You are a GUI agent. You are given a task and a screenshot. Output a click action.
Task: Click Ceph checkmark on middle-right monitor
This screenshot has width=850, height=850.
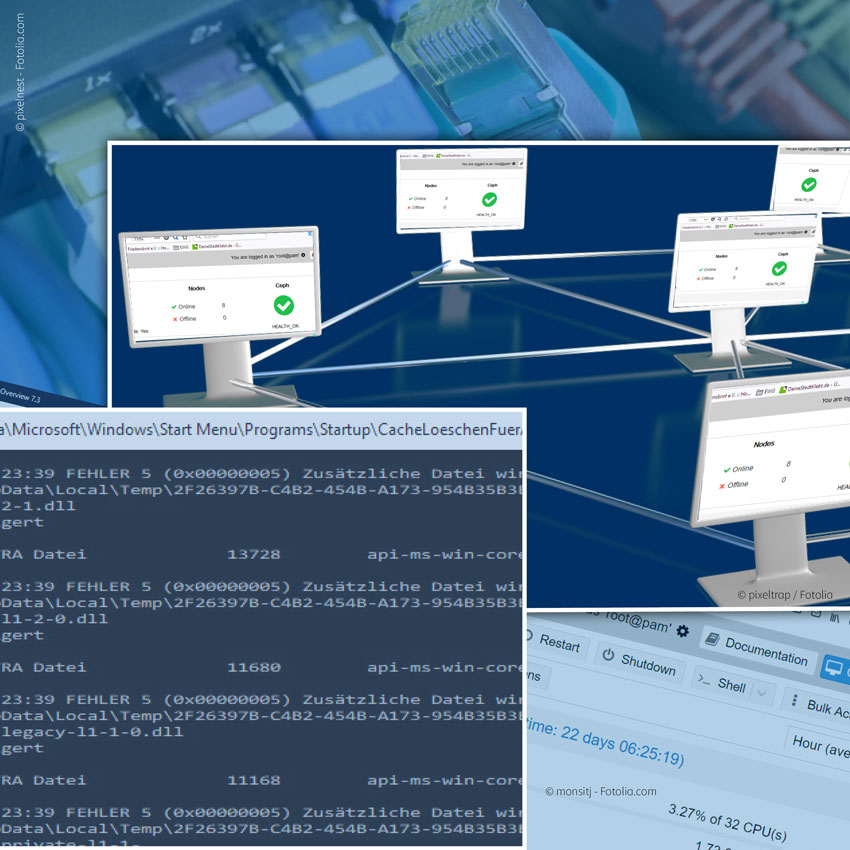click(779, 268)
